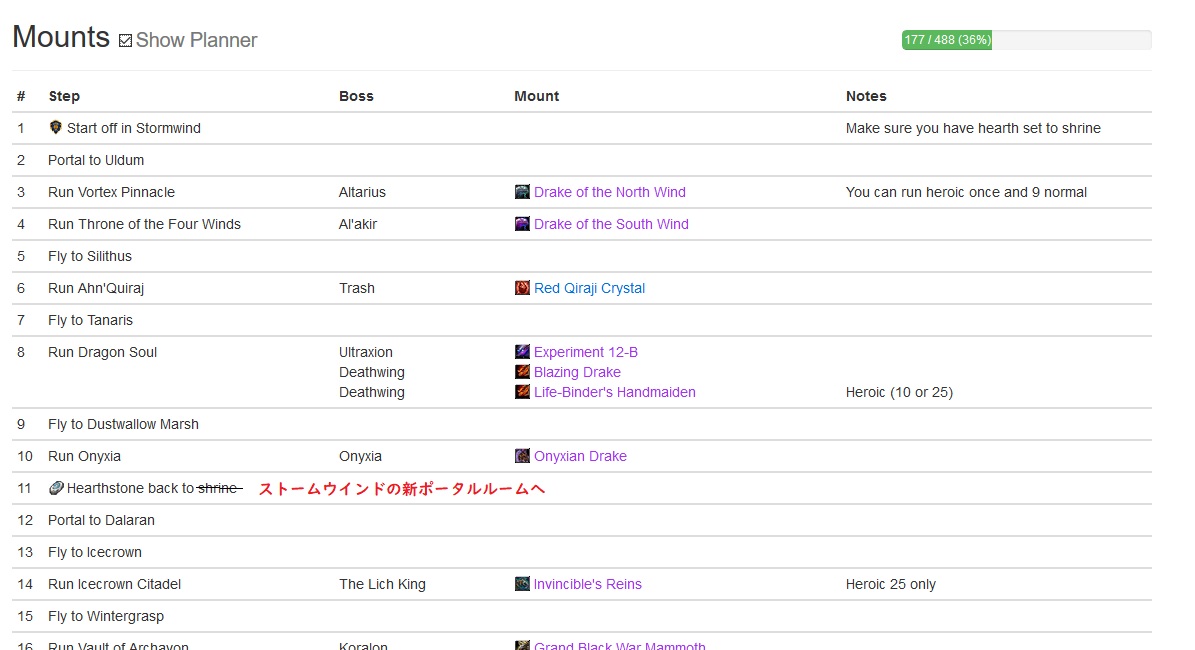Click the Trash boss cell
This screenshot has height=650, width=1195.
coord(357,288)
